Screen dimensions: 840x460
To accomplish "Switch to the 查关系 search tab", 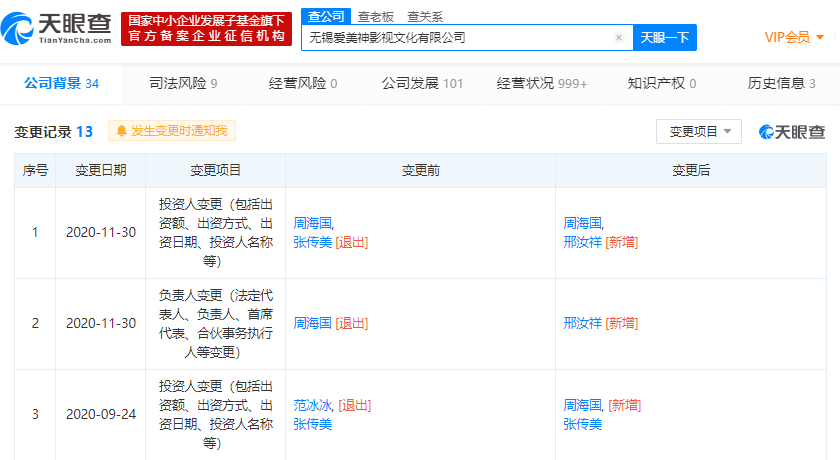I will click(425, 17).
